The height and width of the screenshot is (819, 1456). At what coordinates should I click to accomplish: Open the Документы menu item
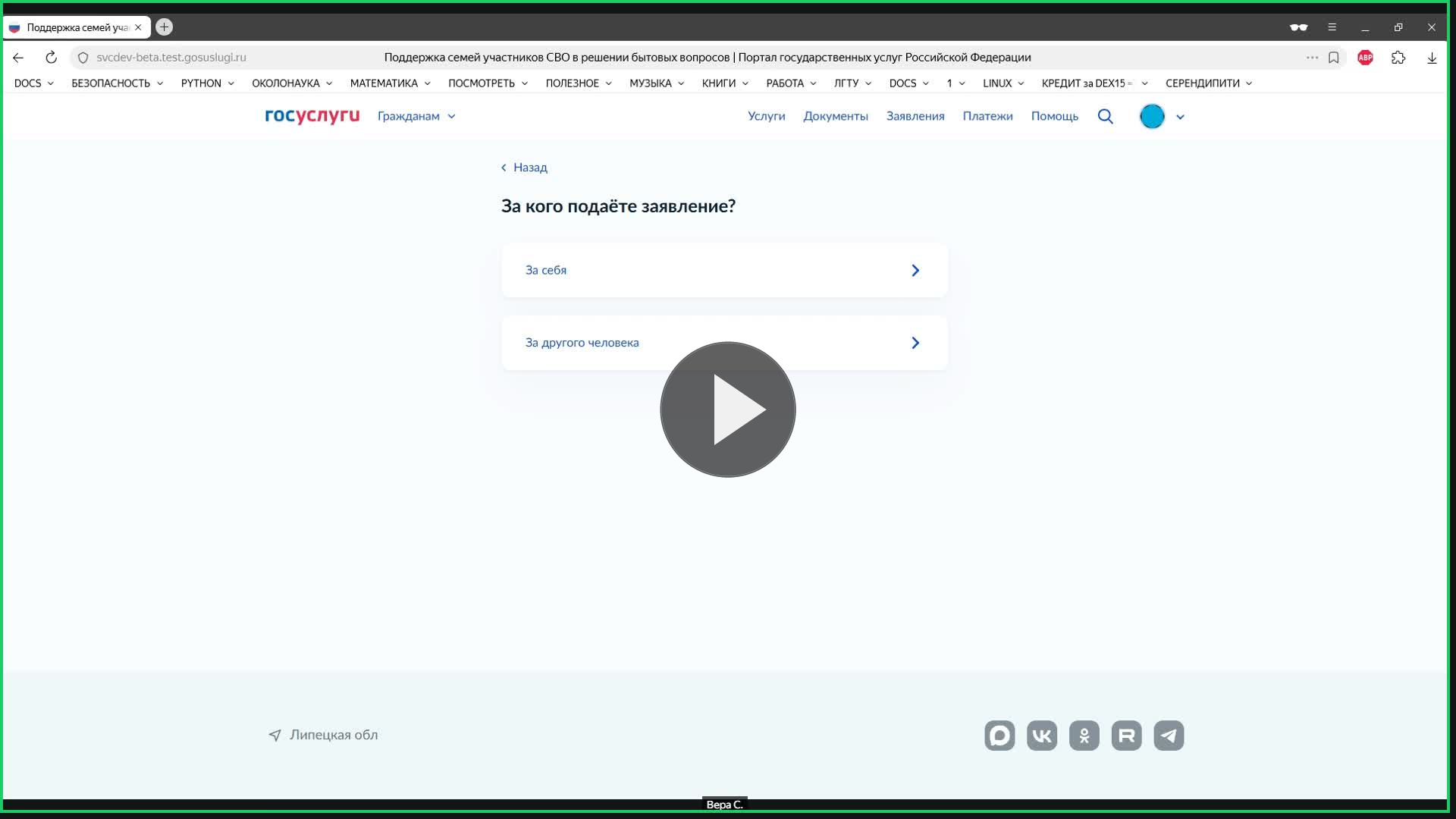coord(835,116)
